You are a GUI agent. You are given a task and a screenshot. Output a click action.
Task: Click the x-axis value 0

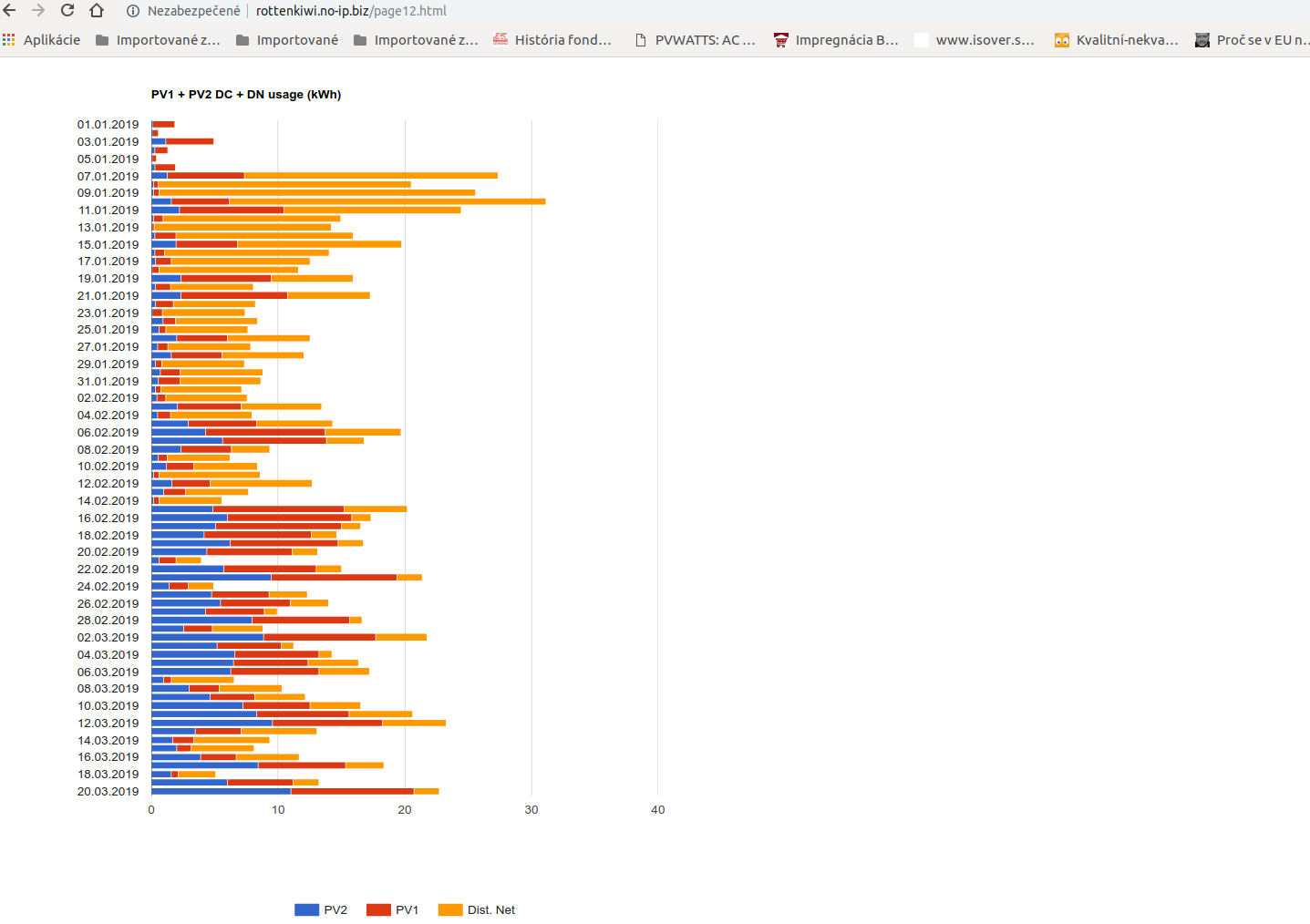(151, 810)
